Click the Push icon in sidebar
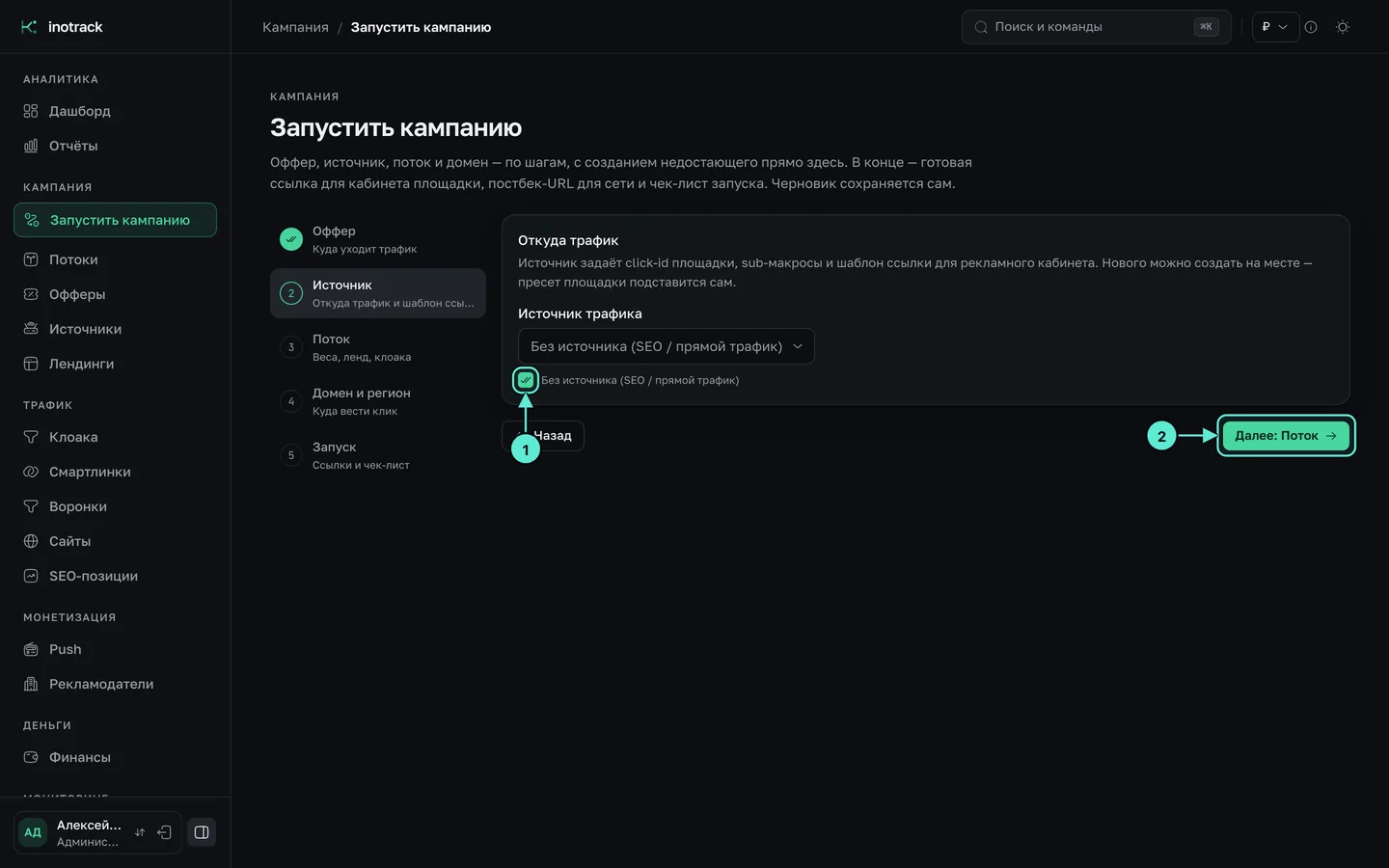 pos(31,649)
